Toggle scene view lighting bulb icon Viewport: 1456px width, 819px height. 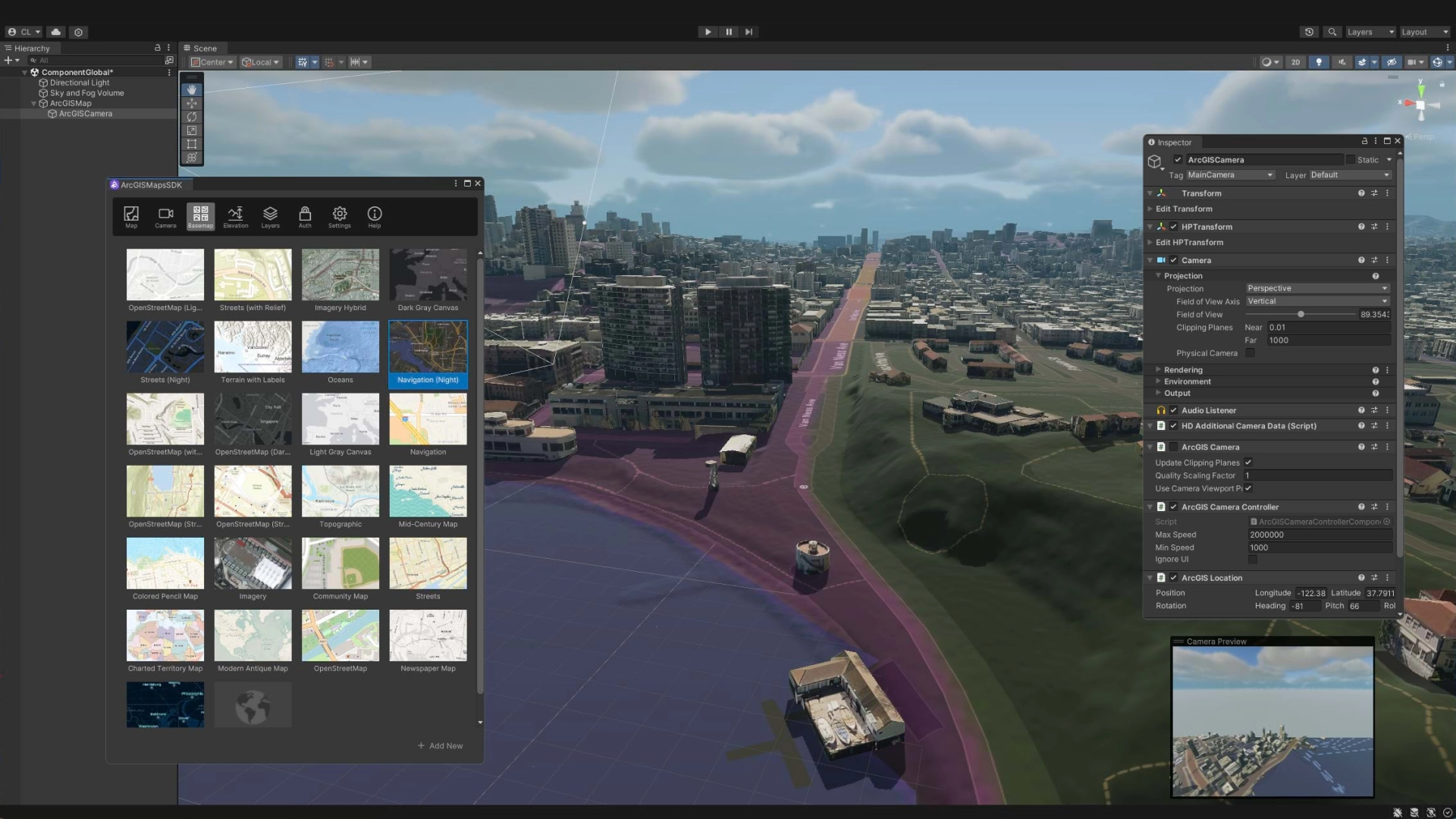click(1319, 62)
